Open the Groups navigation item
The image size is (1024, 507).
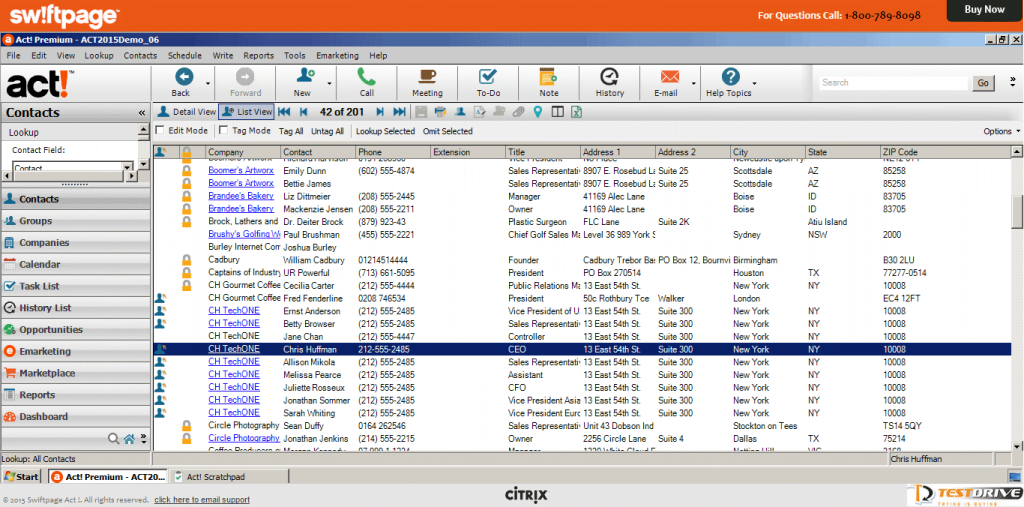click(76, 221)
